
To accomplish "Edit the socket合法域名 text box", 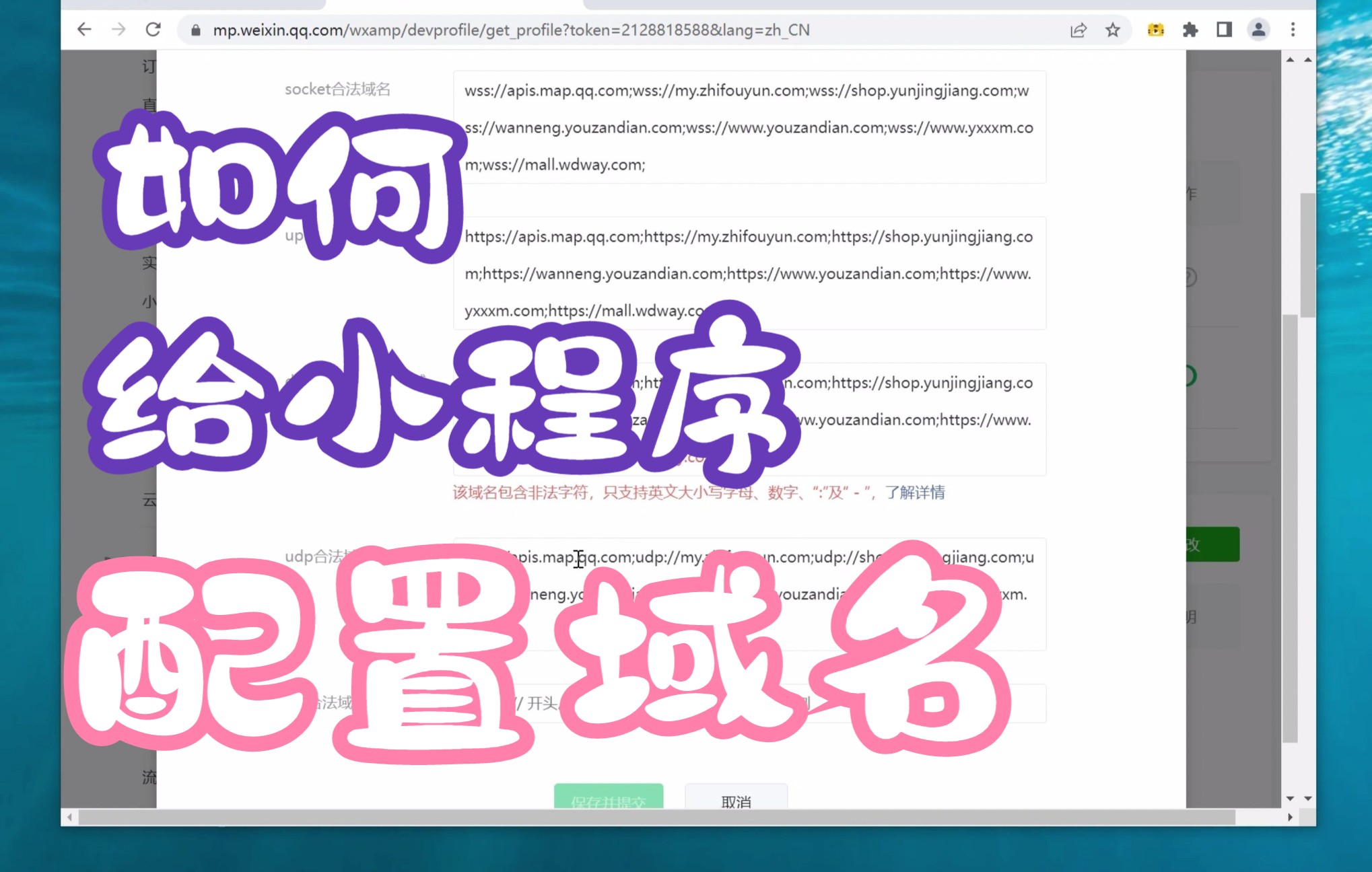I will tap(749, 127).
